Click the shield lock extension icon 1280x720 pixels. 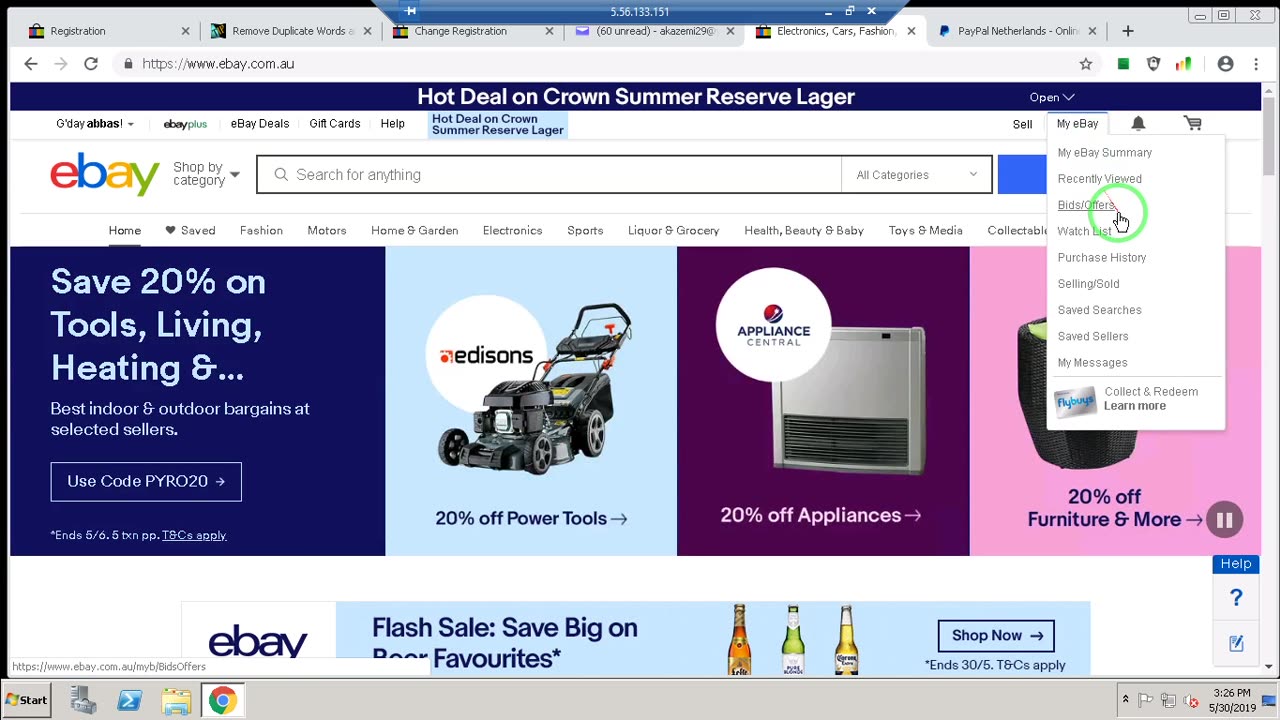click(1153, 64)
